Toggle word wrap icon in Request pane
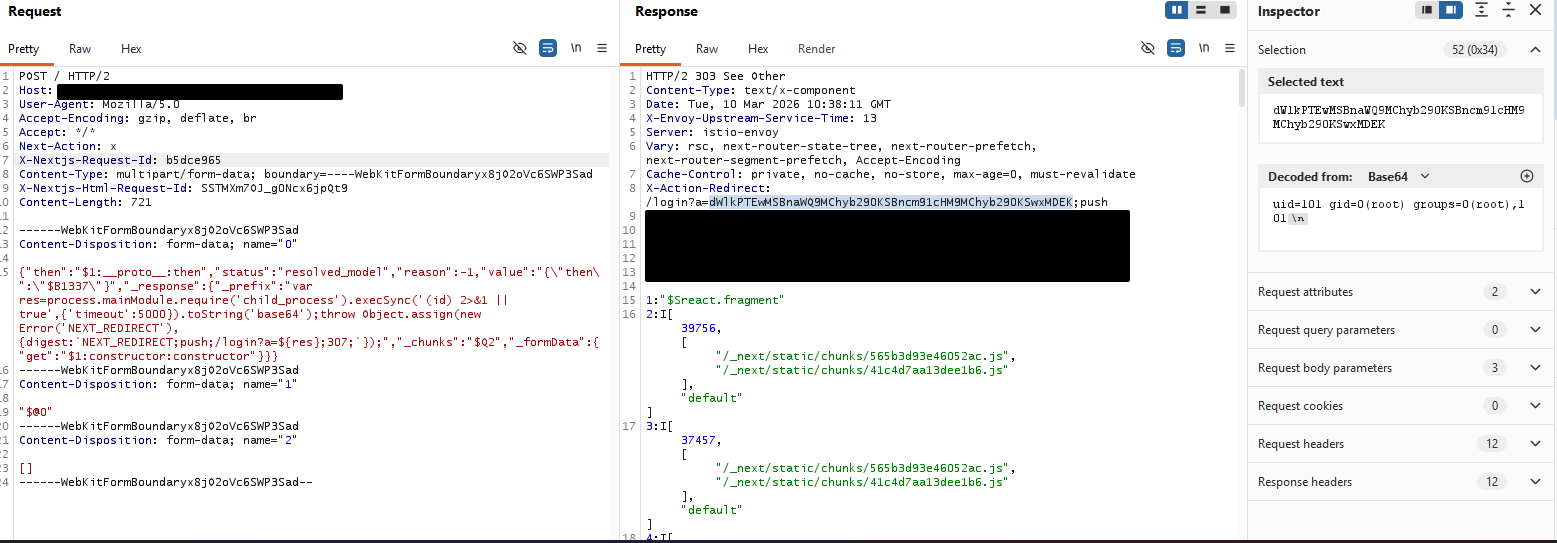The image size is (1557, 543). pos(547,48)
